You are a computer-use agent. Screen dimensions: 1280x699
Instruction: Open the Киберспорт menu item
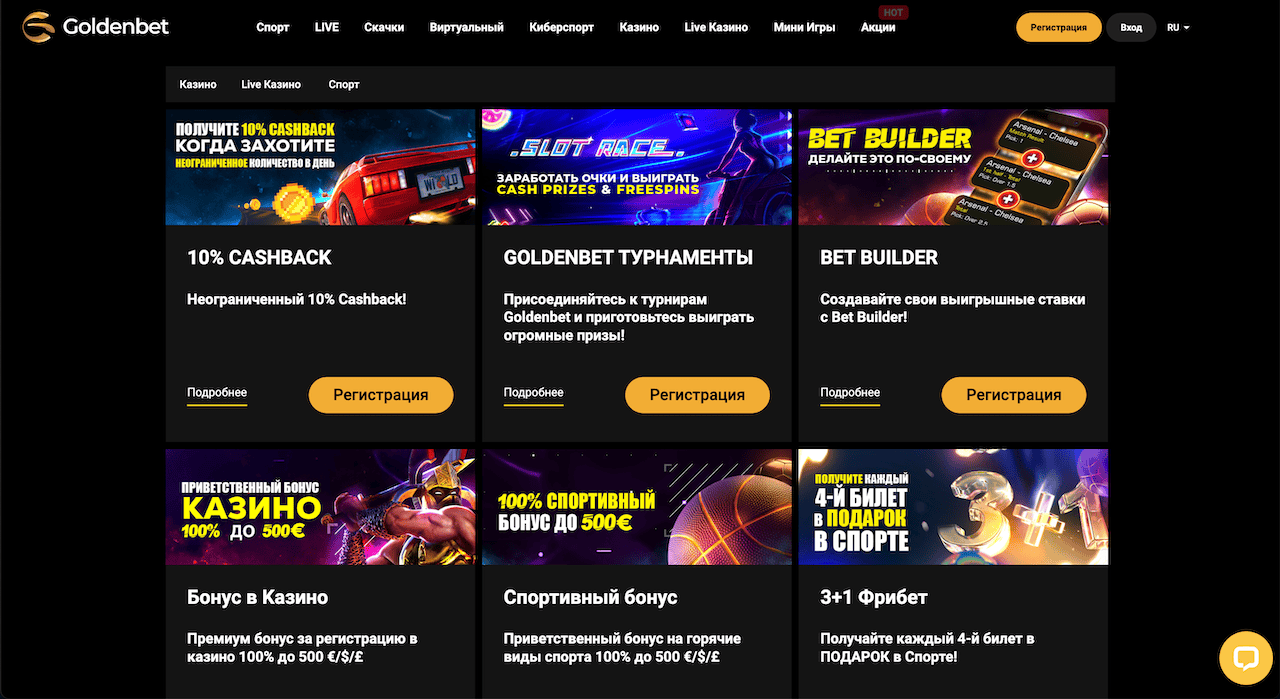tap(561, 28)
